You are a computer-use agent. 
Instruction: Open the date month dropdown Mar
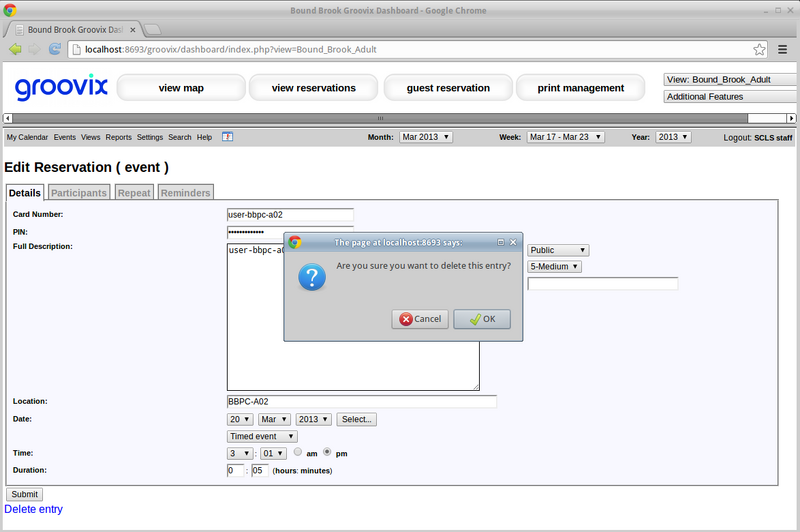click(x=274, y=419)
